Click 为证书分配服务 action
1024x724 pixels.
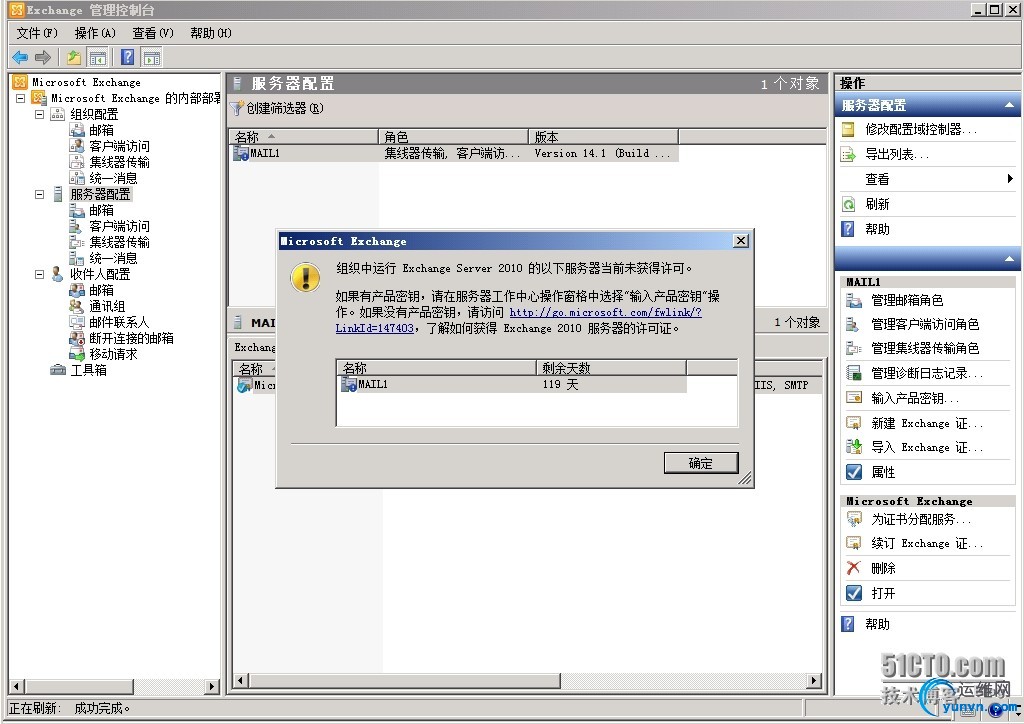pos(921,520)
